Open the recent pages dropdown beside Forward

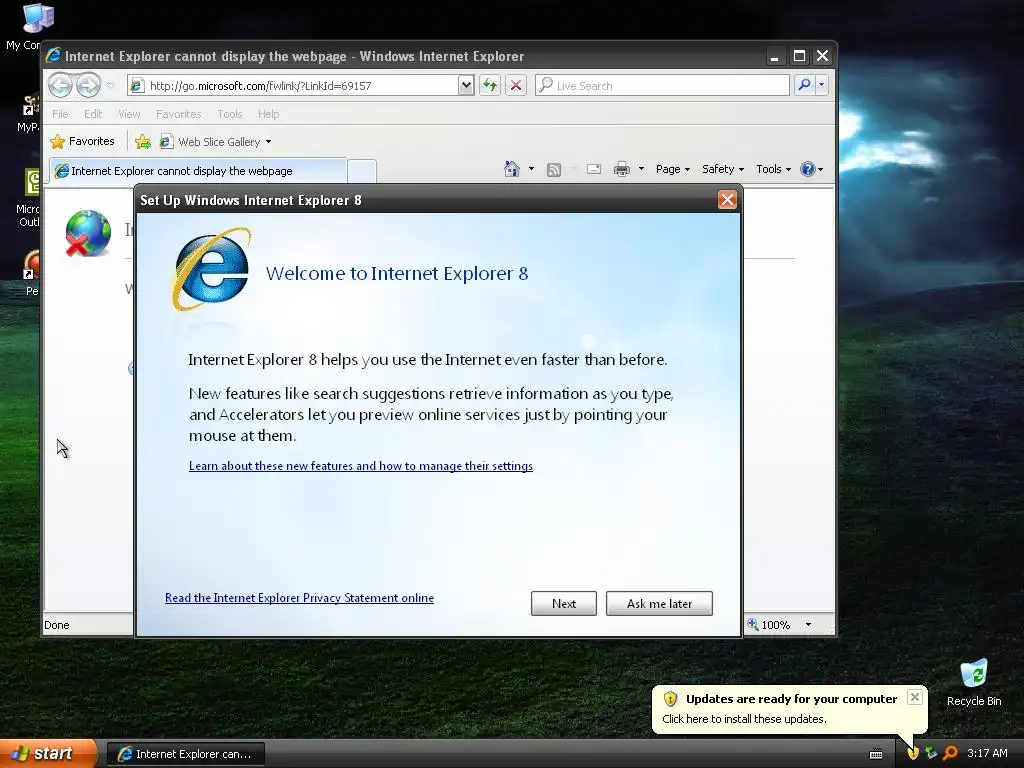pyautogui.click(x=110, y=86)
